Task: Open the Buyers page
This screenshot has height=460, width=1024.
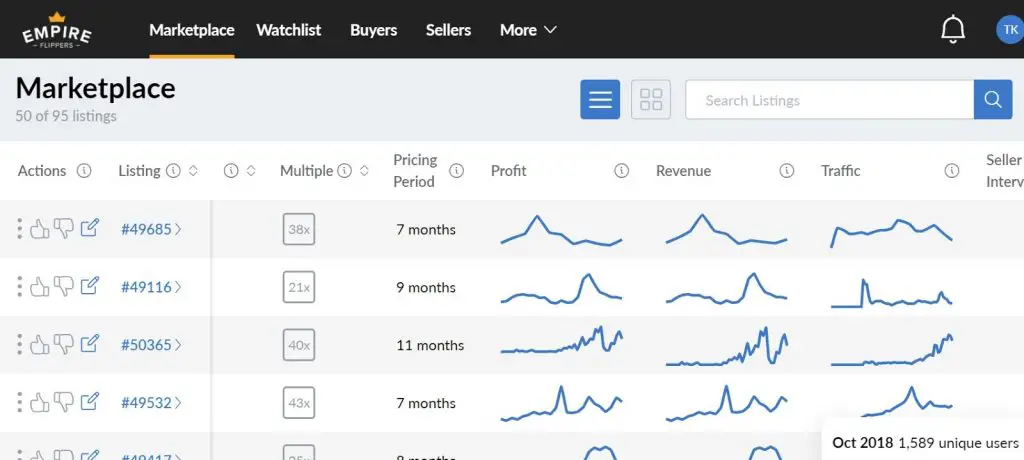Action: (x=374, y=30)
